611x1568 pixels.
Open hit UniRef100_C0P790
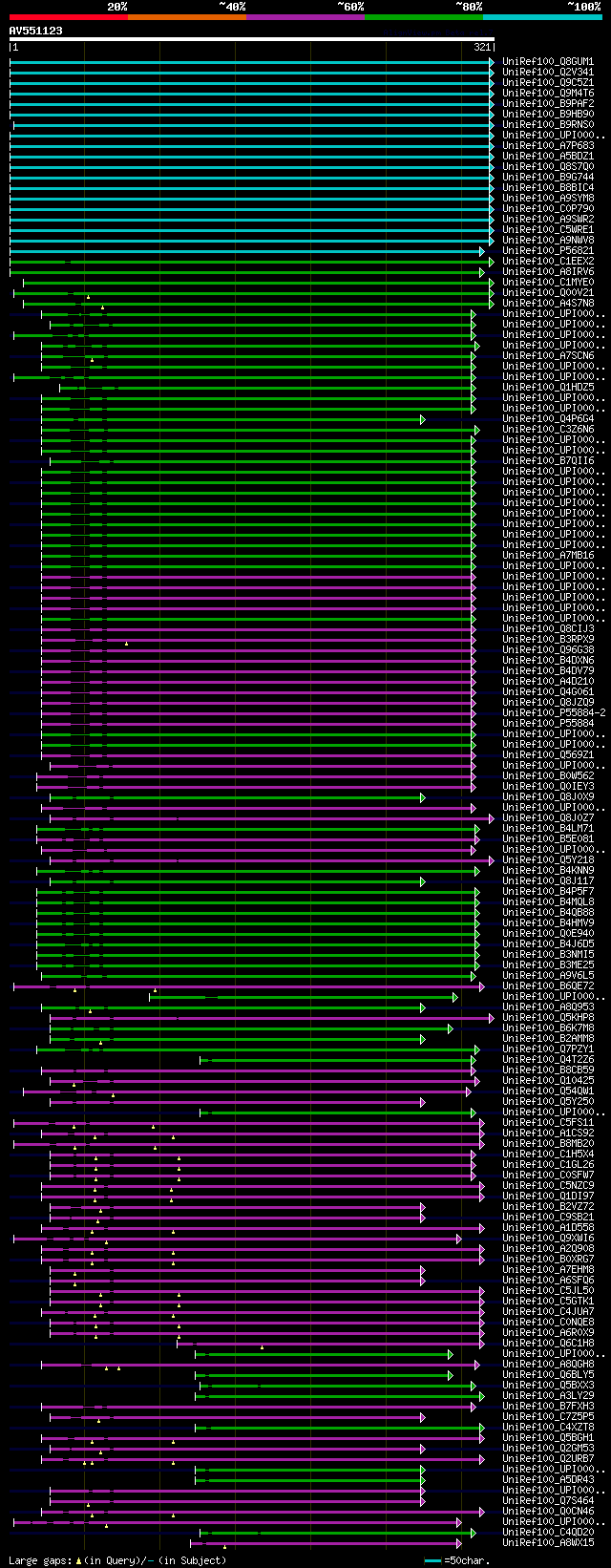pos(548,209)
